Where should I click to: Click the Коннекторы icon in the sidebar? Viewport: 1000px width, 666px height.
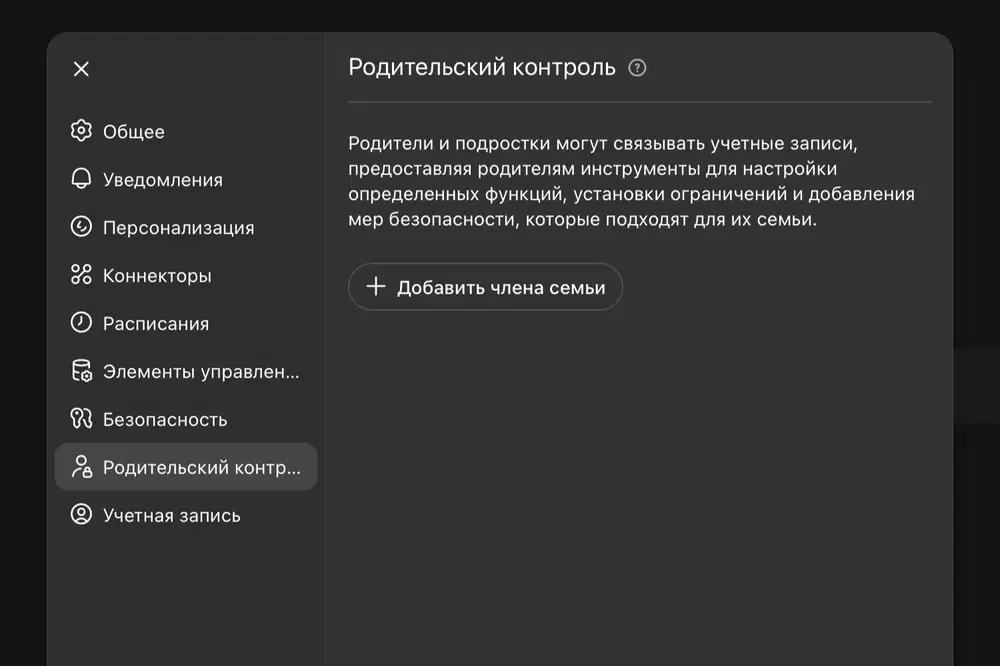(x=81, y=275)
